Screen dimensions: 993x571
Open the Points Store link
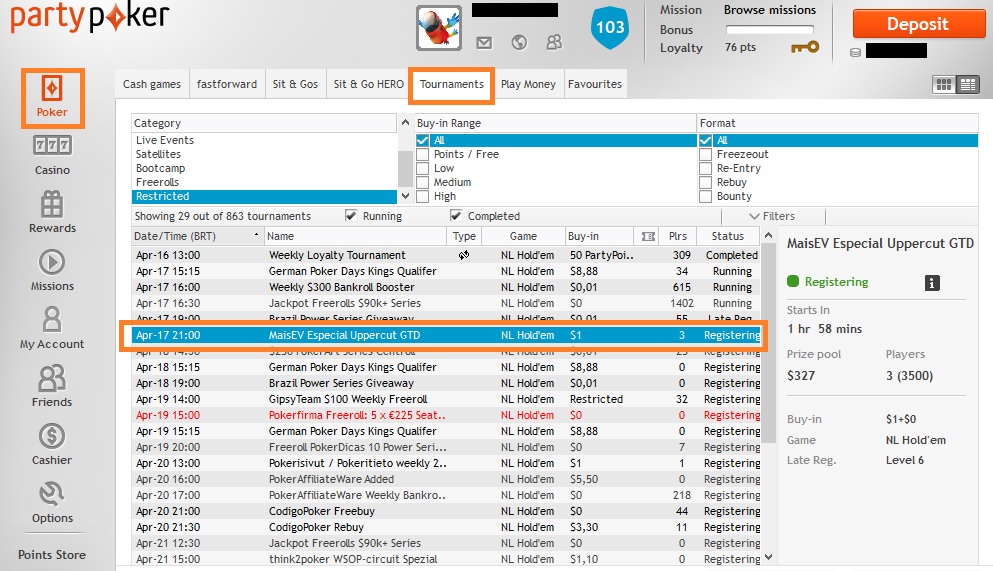click(52, 555)
